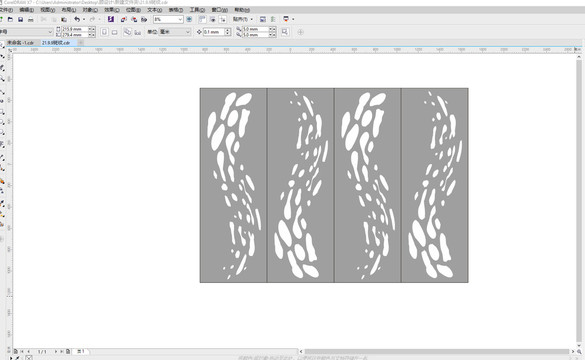Screen dimensions: 585x360
Task: Cut the selection via scissors icon
Action: 44,19
